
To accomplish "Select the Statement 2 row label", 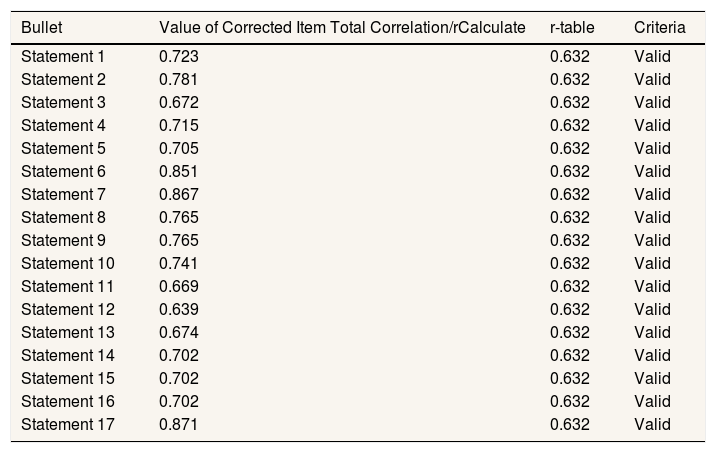I will coord(63,79).
